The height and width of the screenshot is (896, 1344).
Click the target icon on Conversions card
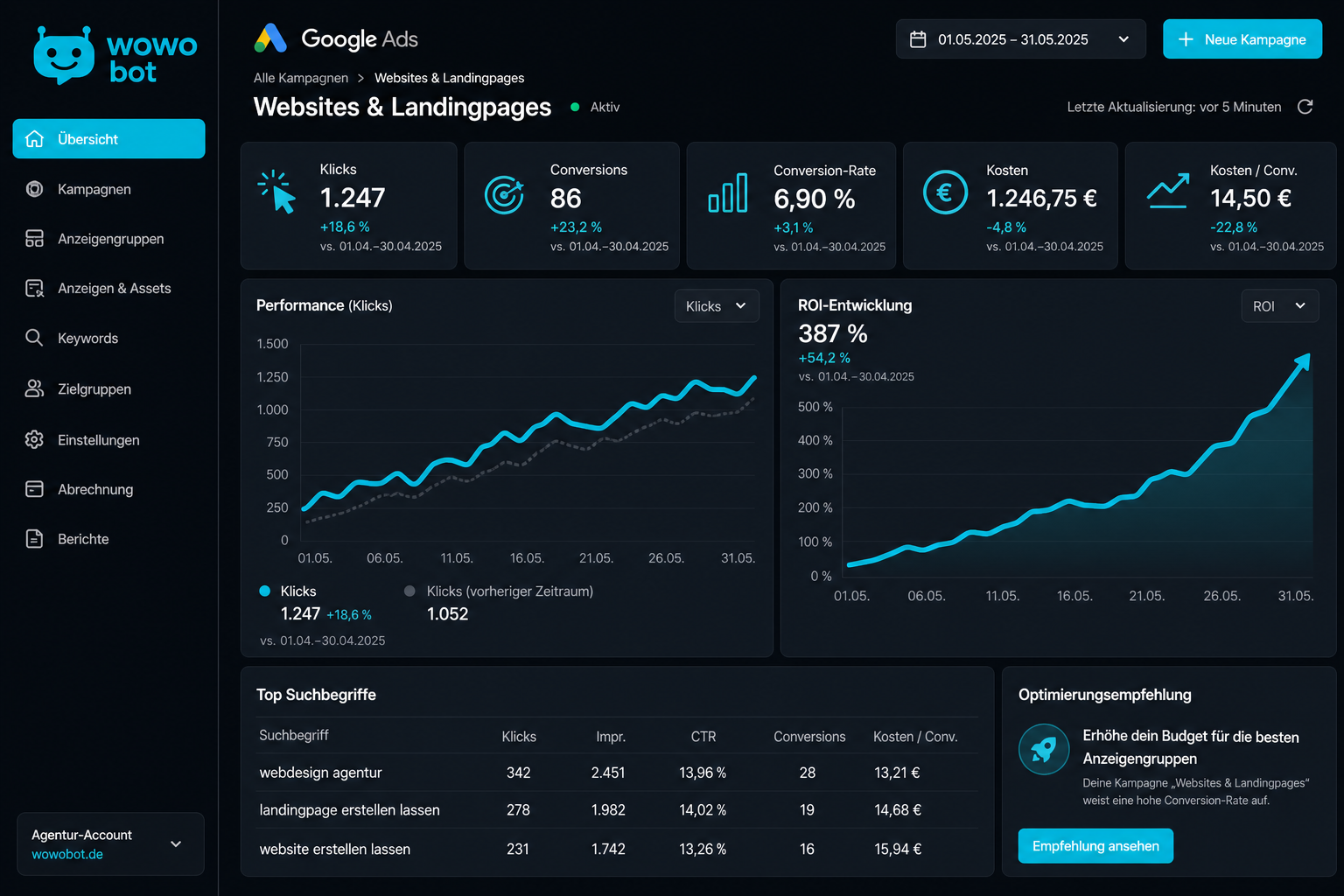click(504, 194)
